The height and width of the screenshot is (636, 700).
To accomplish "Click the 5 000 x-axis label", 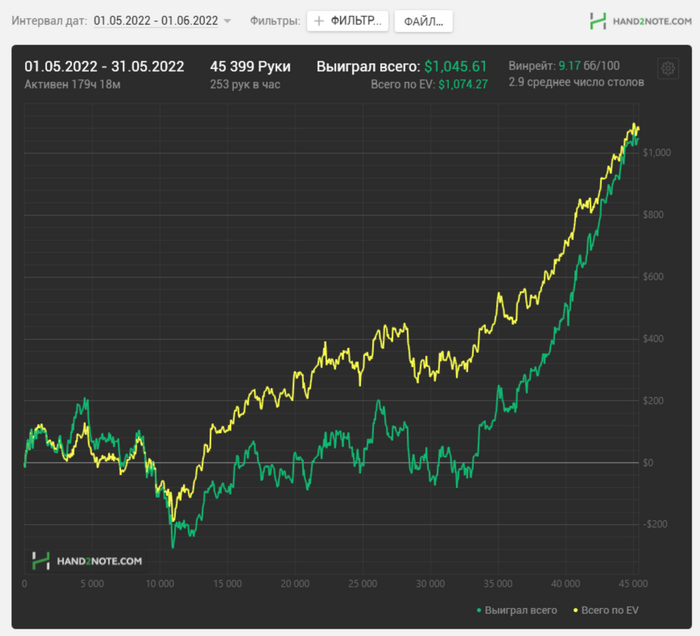I will [92, 583].
